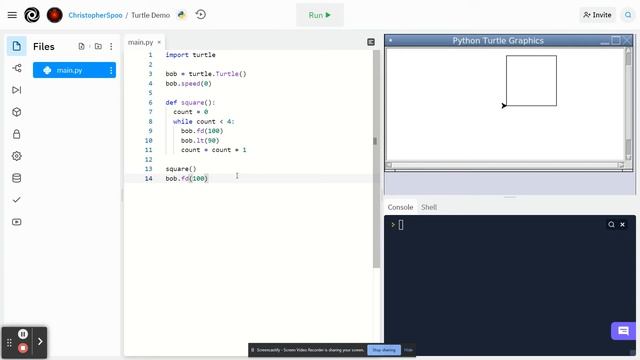
Task: Switch to the main.py editor tab
Action: point(140,42)
